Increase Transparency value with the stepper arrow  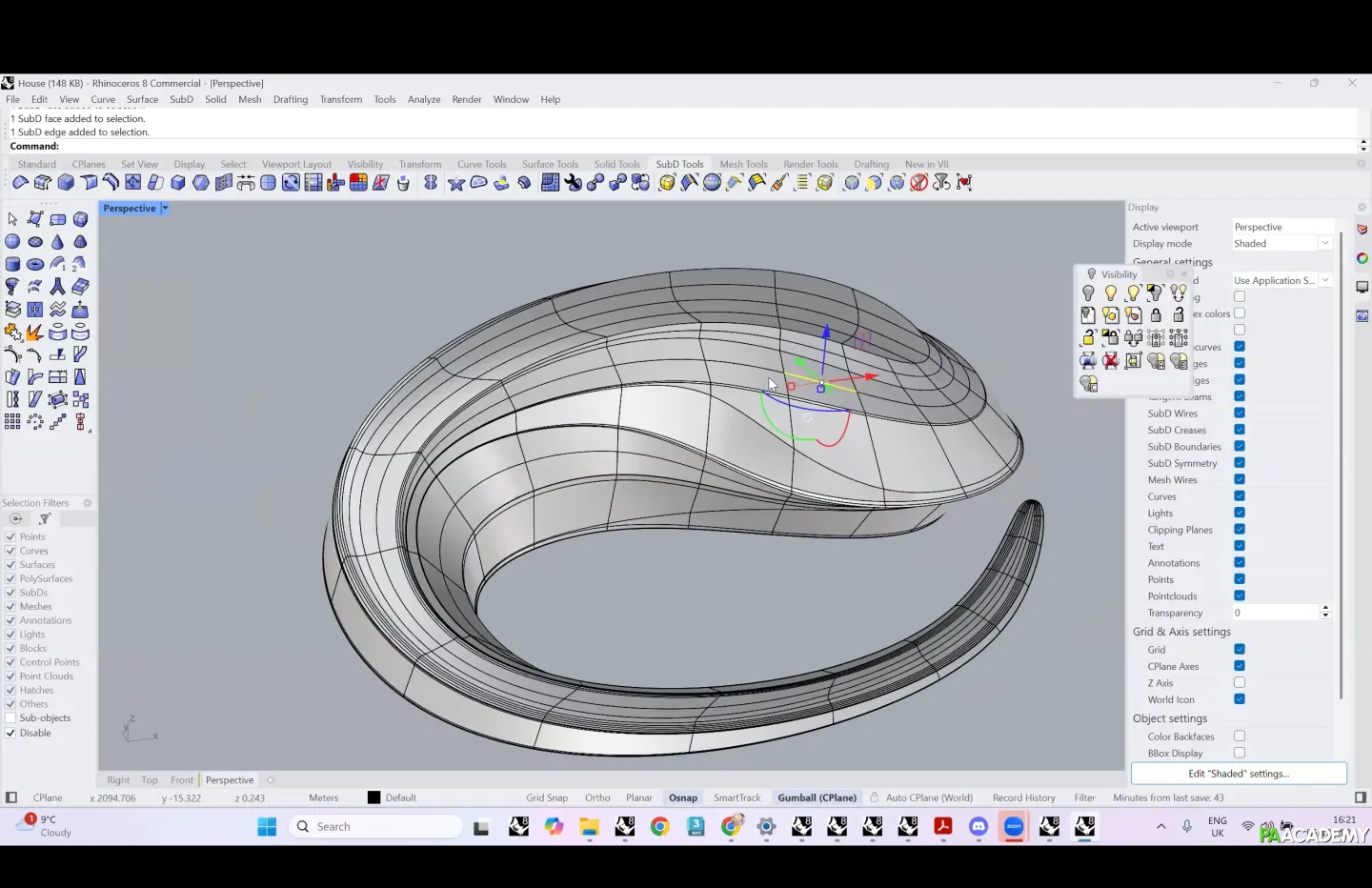(1325, 609)
